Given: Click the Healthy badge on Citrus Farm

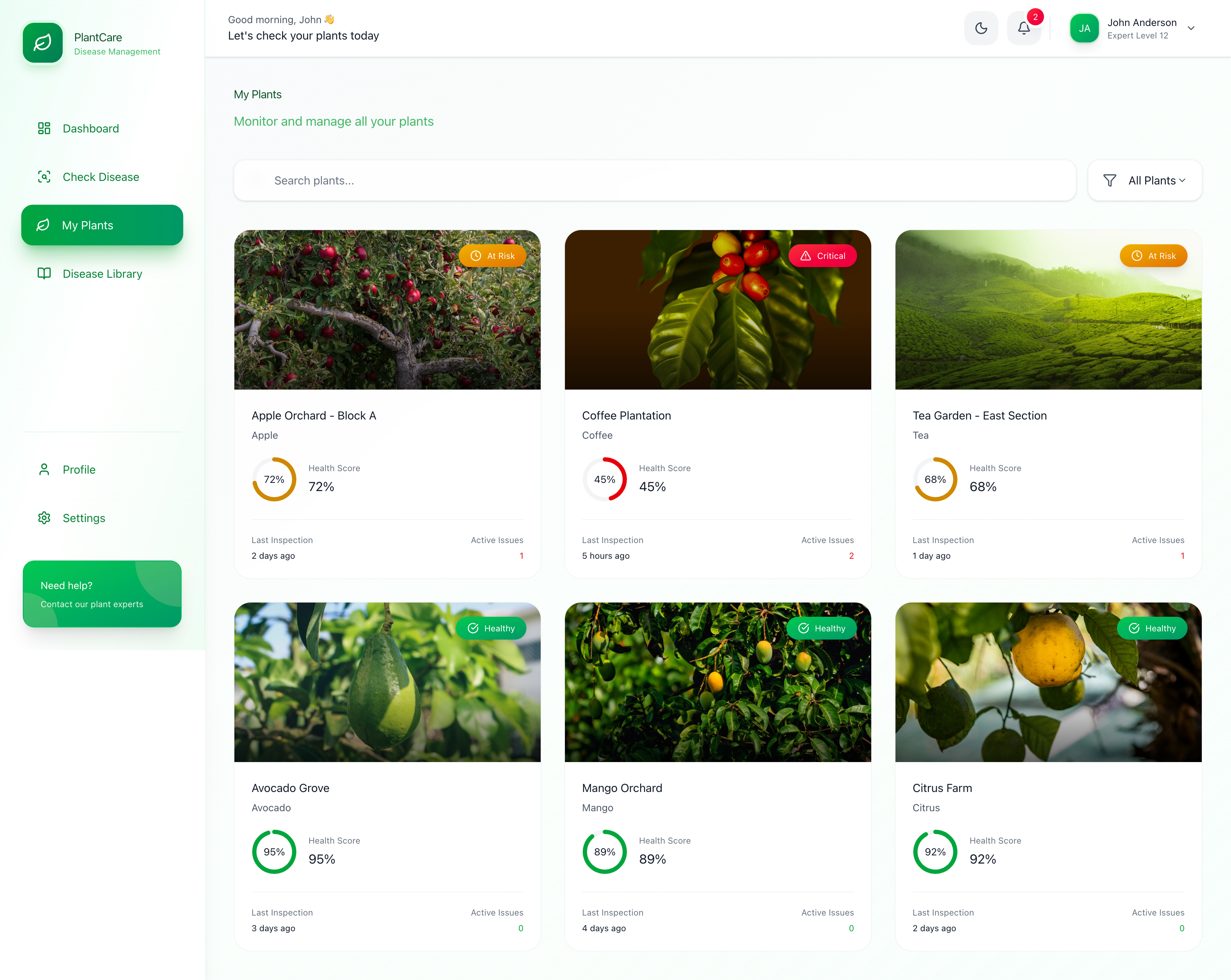Looking at the screenshot, I should tap(1152, 628).
